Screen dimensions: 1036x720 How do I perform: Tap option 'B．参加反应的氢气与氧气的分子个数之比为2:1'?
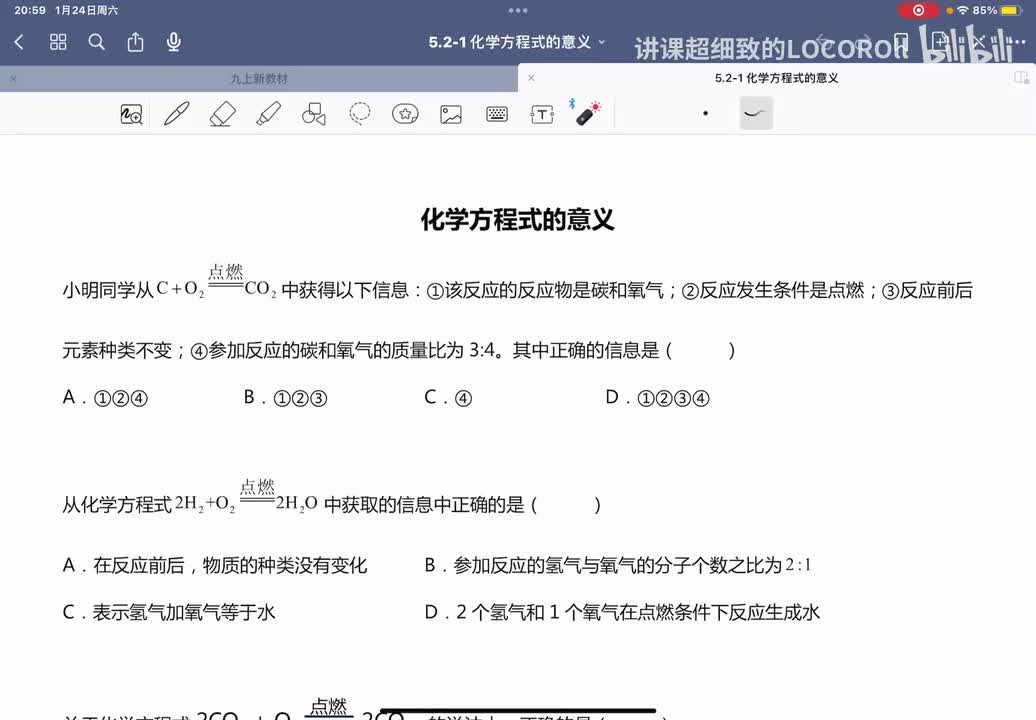coord(618,565)
